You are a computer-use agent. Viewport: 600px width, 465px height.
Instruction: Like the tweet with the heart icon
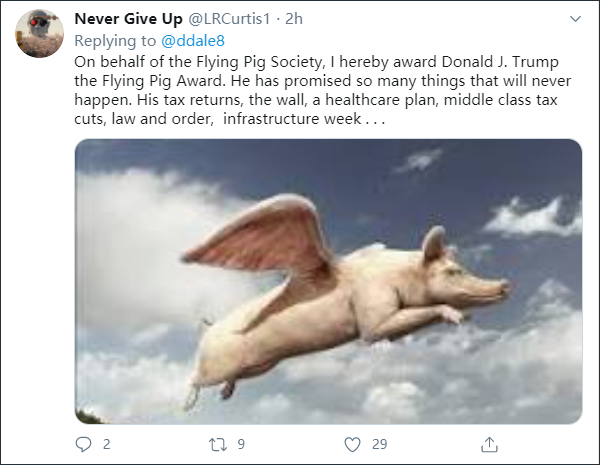pos(352,443)
